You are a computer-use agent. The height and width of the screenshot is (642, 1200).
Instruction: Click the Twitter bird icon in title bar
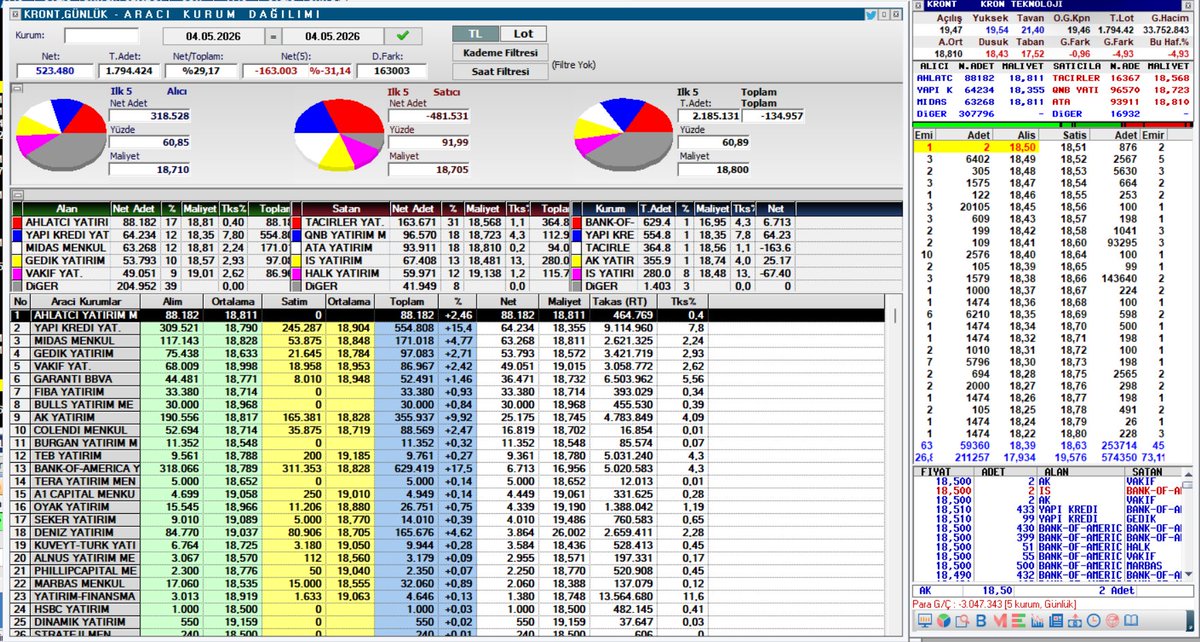(872, 14)
